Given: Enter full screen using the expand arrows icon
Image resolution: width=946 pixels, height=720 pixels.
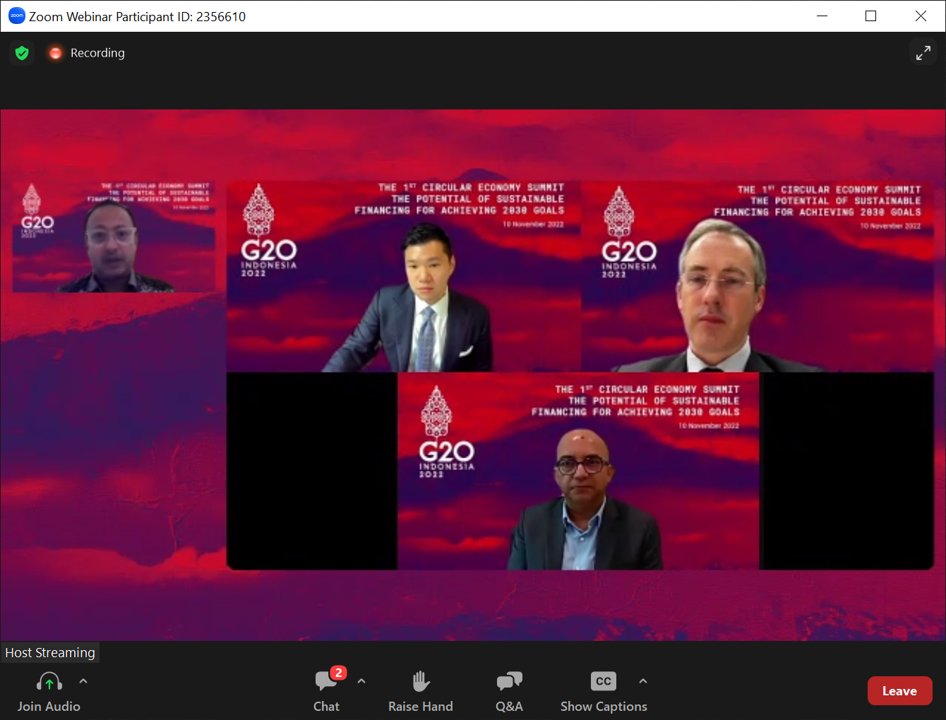Looking at the screenshot, I should 923,53.
